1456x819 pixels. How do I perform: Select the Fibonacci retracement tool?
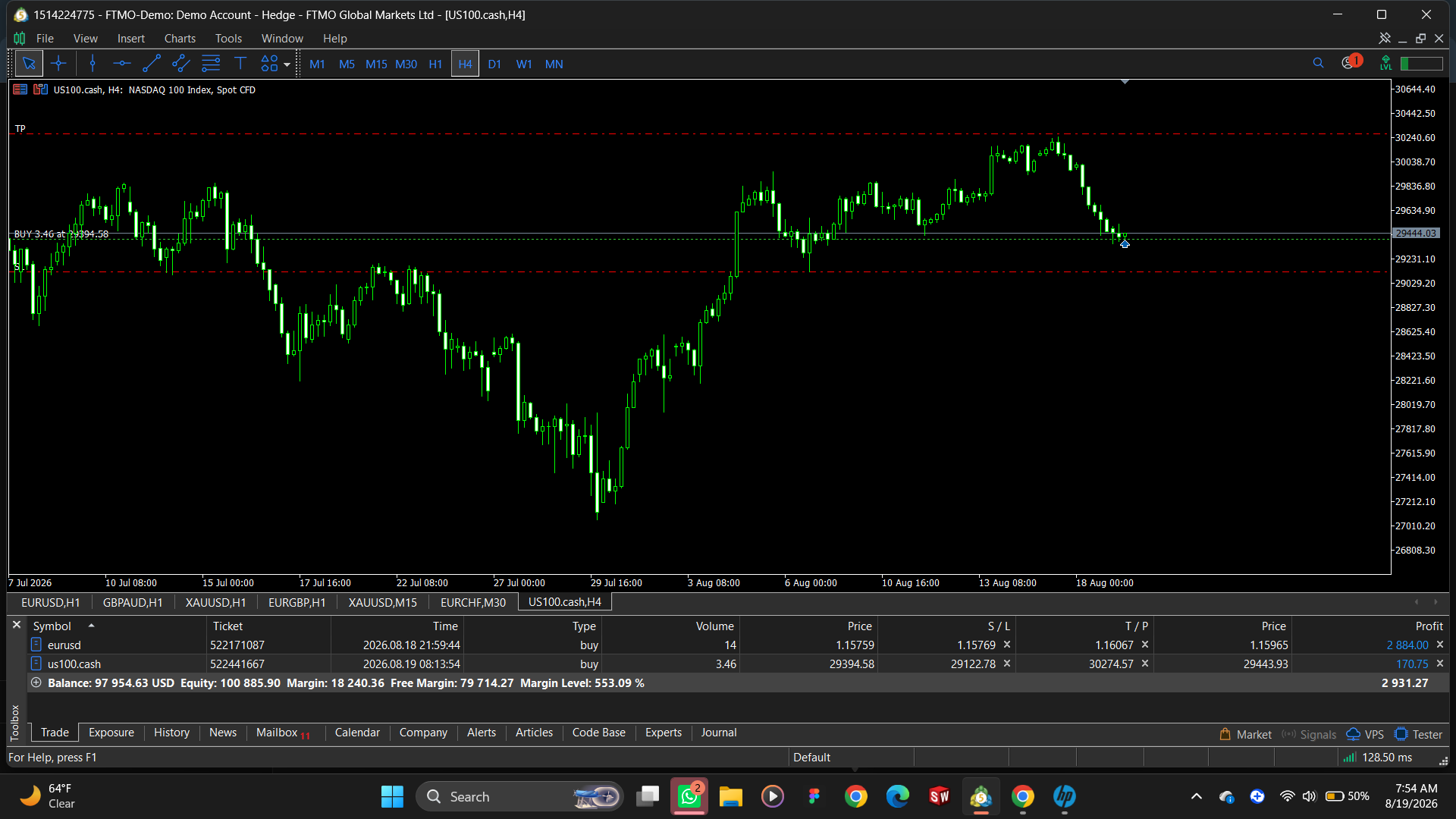tap(211, 64)
